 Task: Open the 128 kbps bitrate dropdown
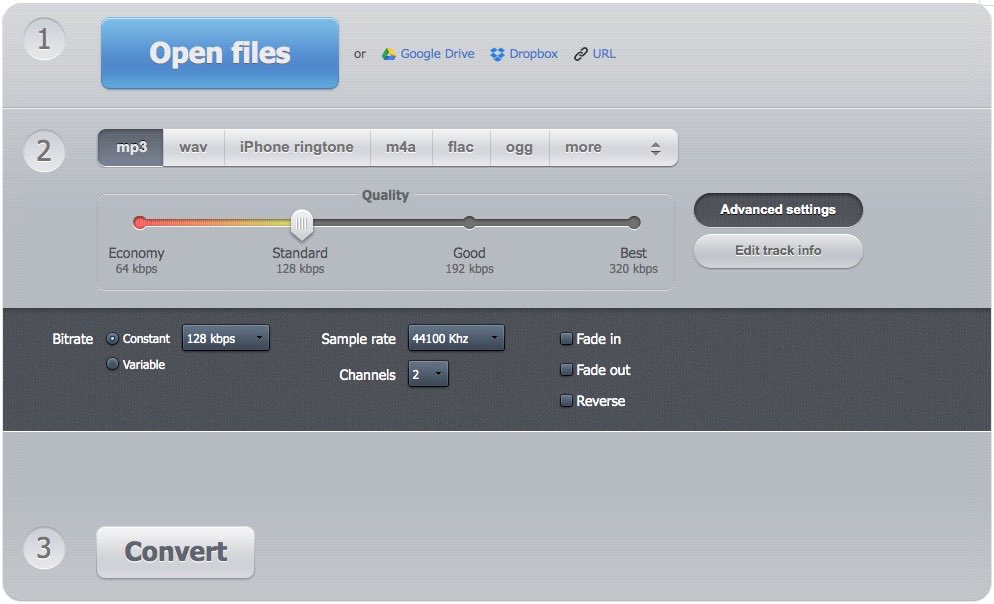point(226,338)
